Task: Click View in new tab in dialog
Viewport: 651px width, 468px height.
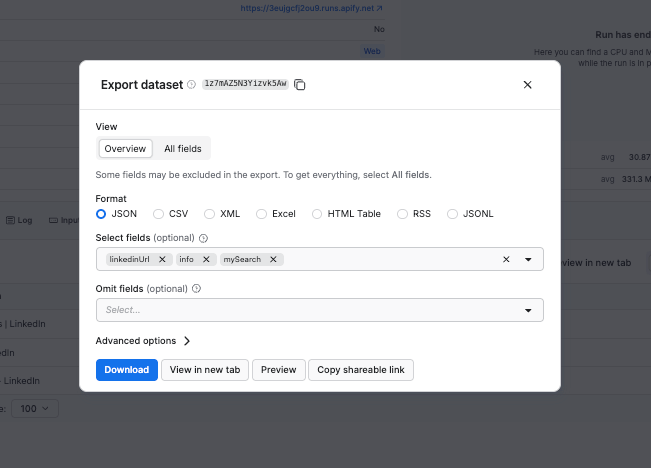Action: point(205,370)
